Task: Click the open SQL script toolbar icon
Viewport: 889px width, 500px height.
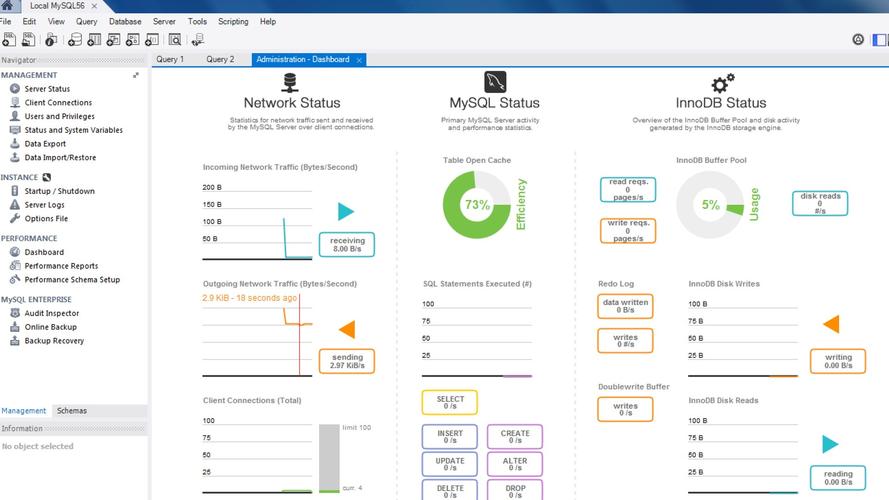Action: 28,40
